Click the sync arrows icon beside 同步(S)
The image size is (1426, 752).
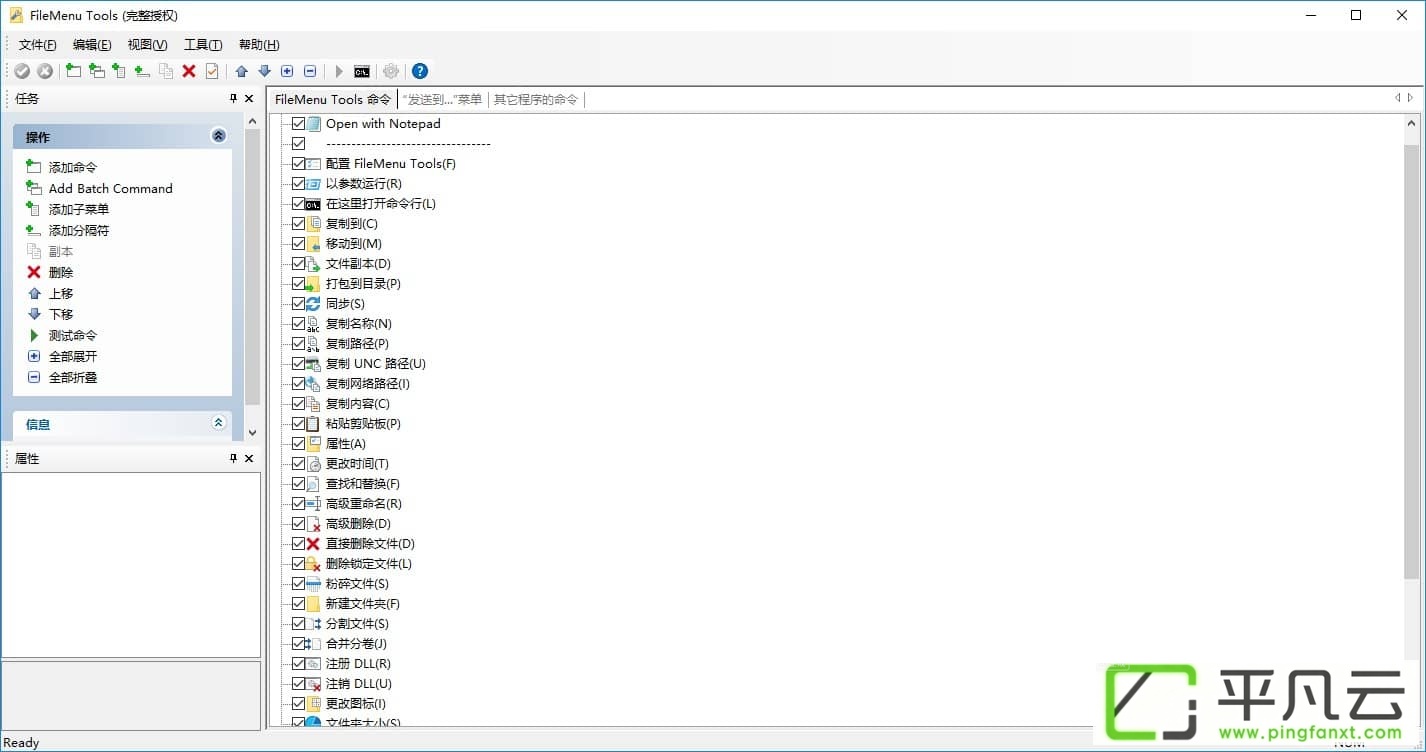(313, 303)
